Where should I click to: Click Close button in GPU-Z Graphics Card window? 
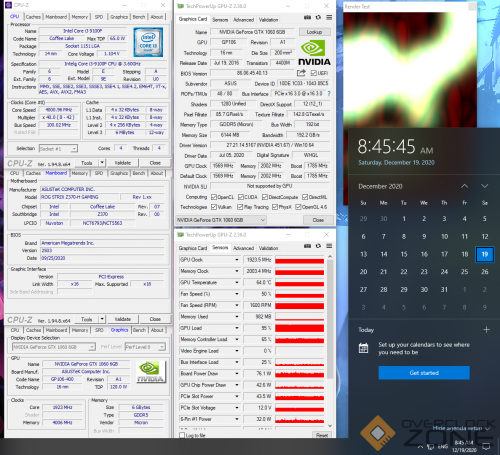click(x=318, y=220)
